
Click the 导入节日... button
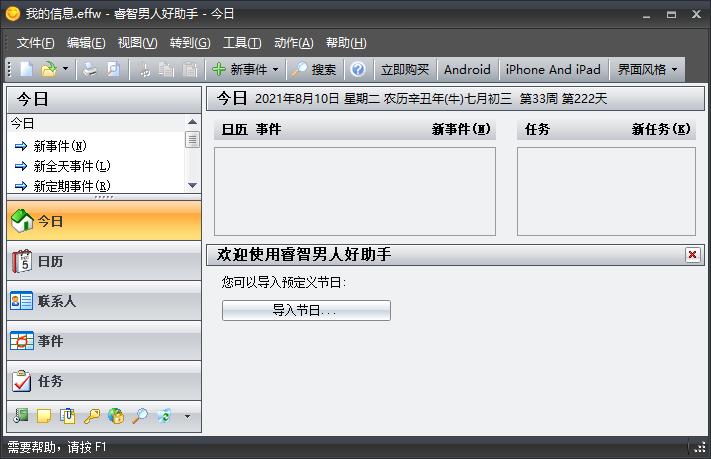306,311
